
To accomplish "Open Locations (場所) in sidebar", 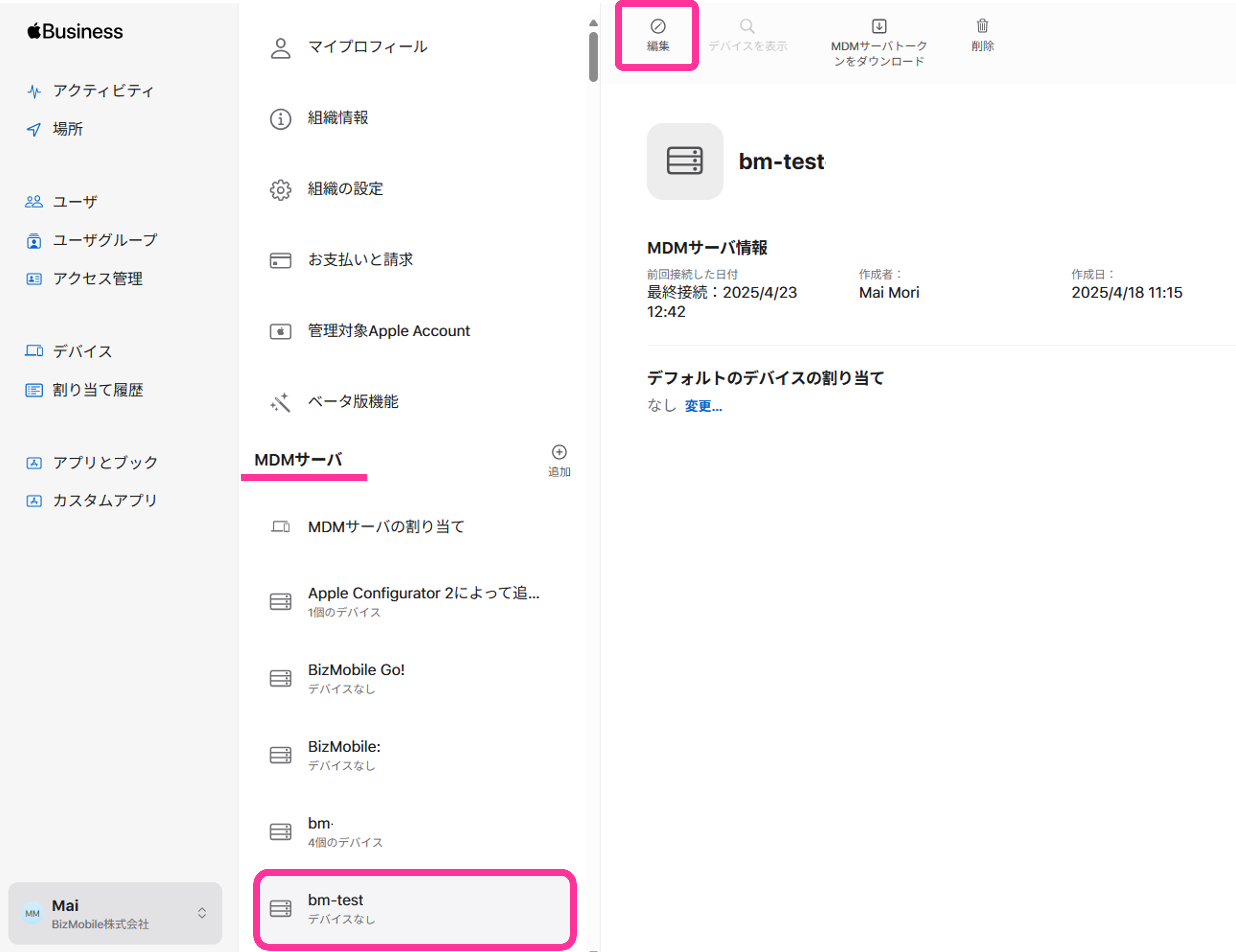I will (x=68, y=129).
